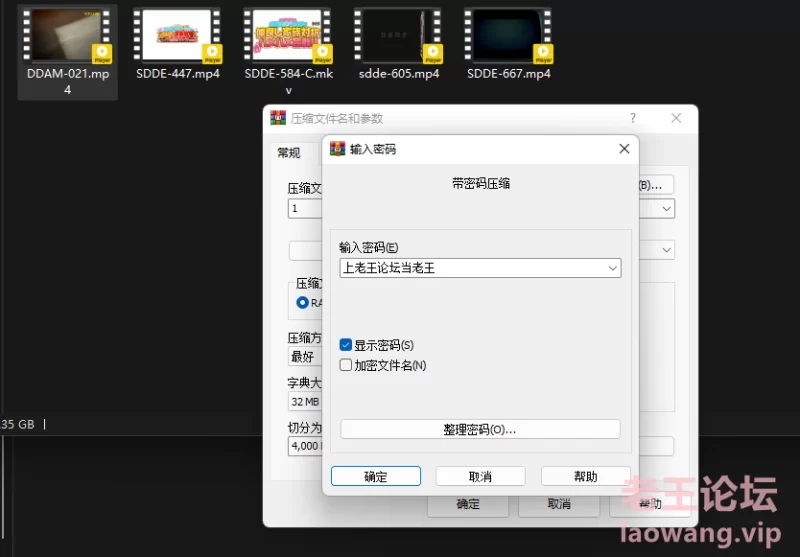The image size is (800, 557).
Task: Close the 压缩文件名和参数 dialog
Action: click(676, 118)
